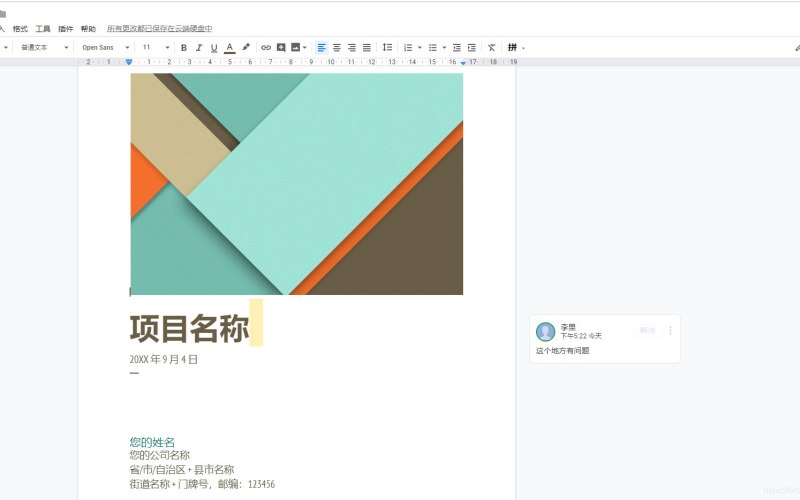
Task: Open the Open Sans font dropdown
Action: (106, 47)
